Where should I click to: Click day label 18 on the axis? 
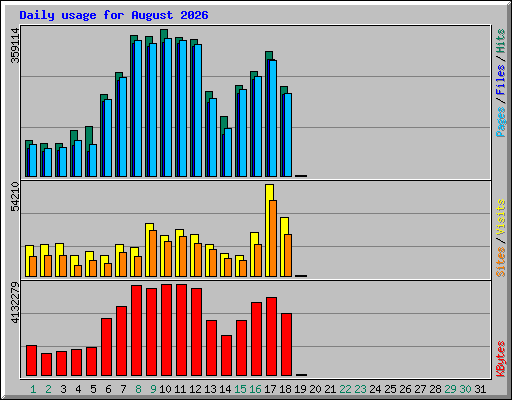click(285, 389)
